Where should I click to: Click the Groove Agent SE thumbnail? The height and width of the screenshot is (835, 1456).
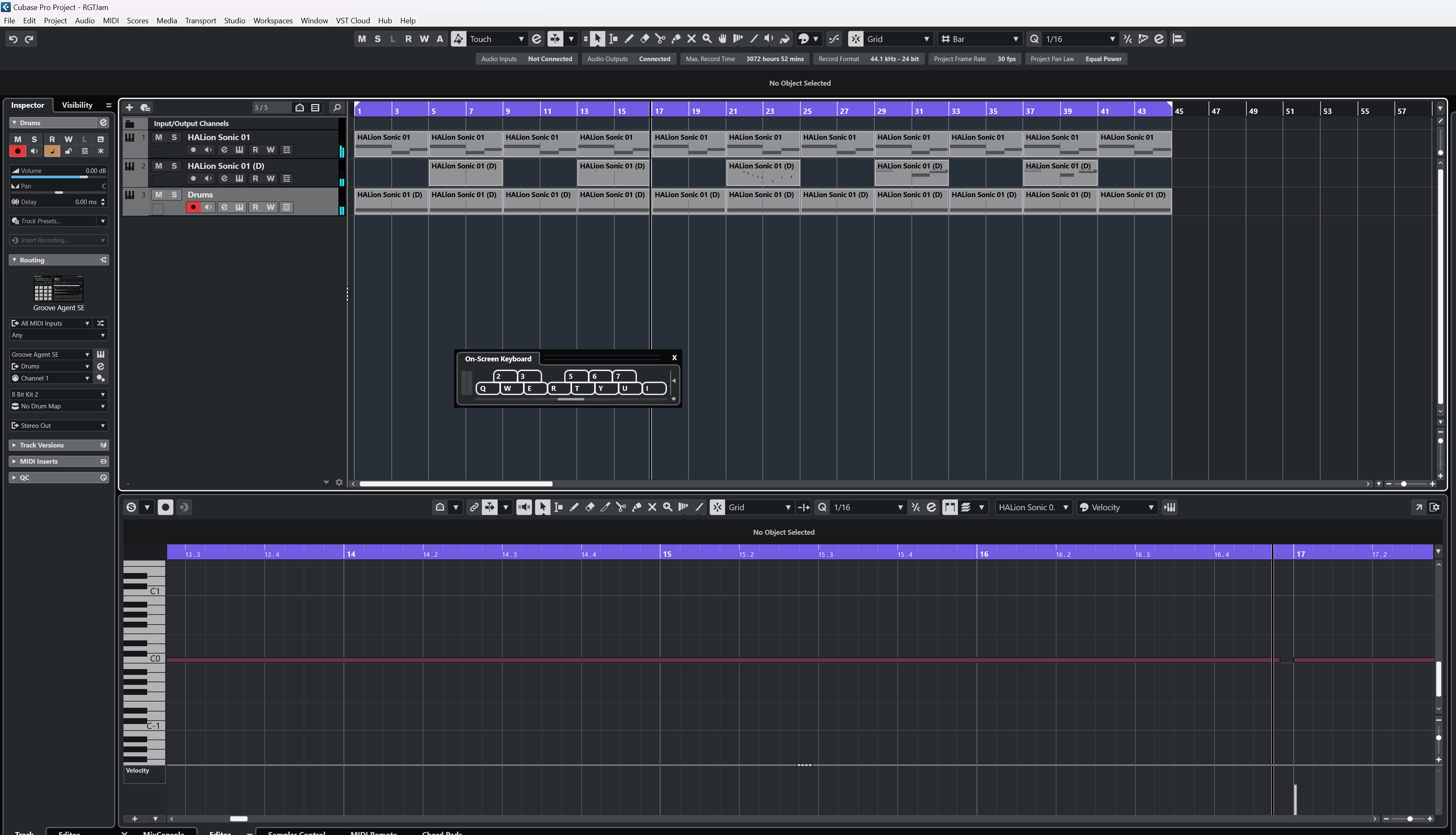(59, 289)
